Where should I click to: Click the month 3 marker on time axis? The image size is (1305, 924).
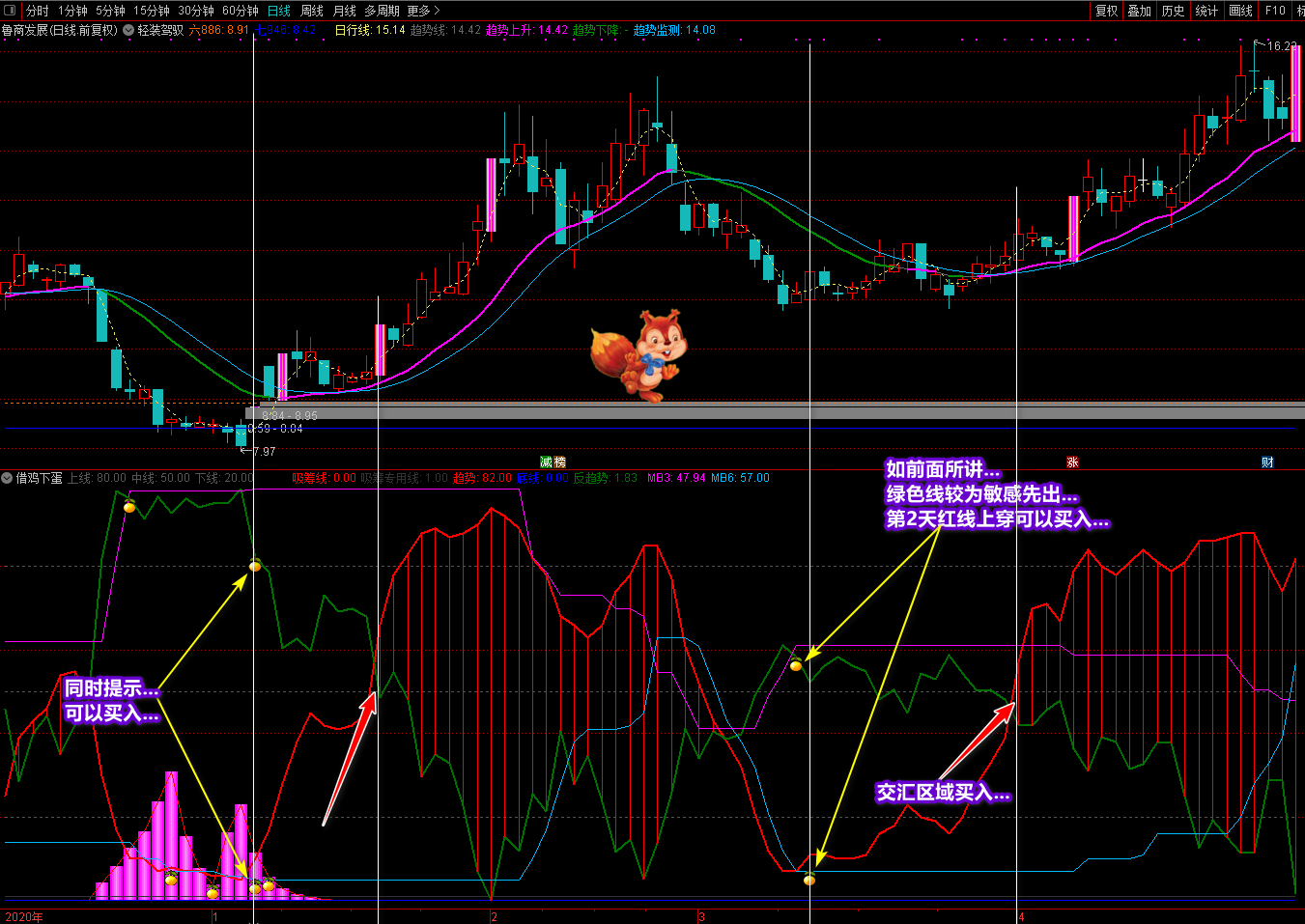[x=701, y=916]
